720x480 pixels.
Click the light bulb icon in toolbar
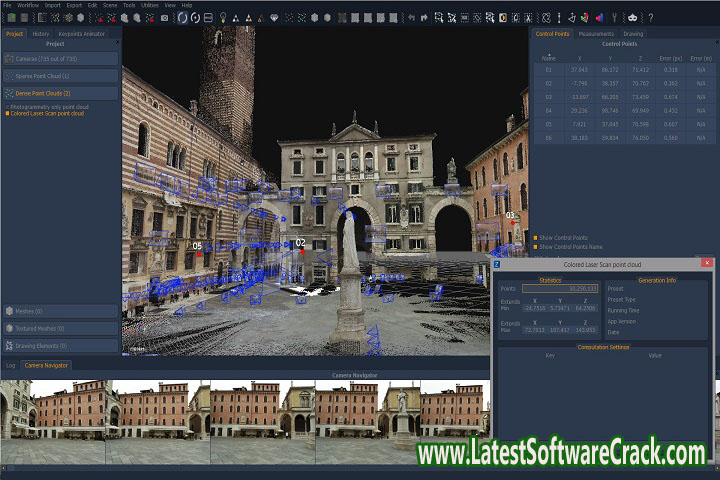pyautogui.click(x=221, y=18)
